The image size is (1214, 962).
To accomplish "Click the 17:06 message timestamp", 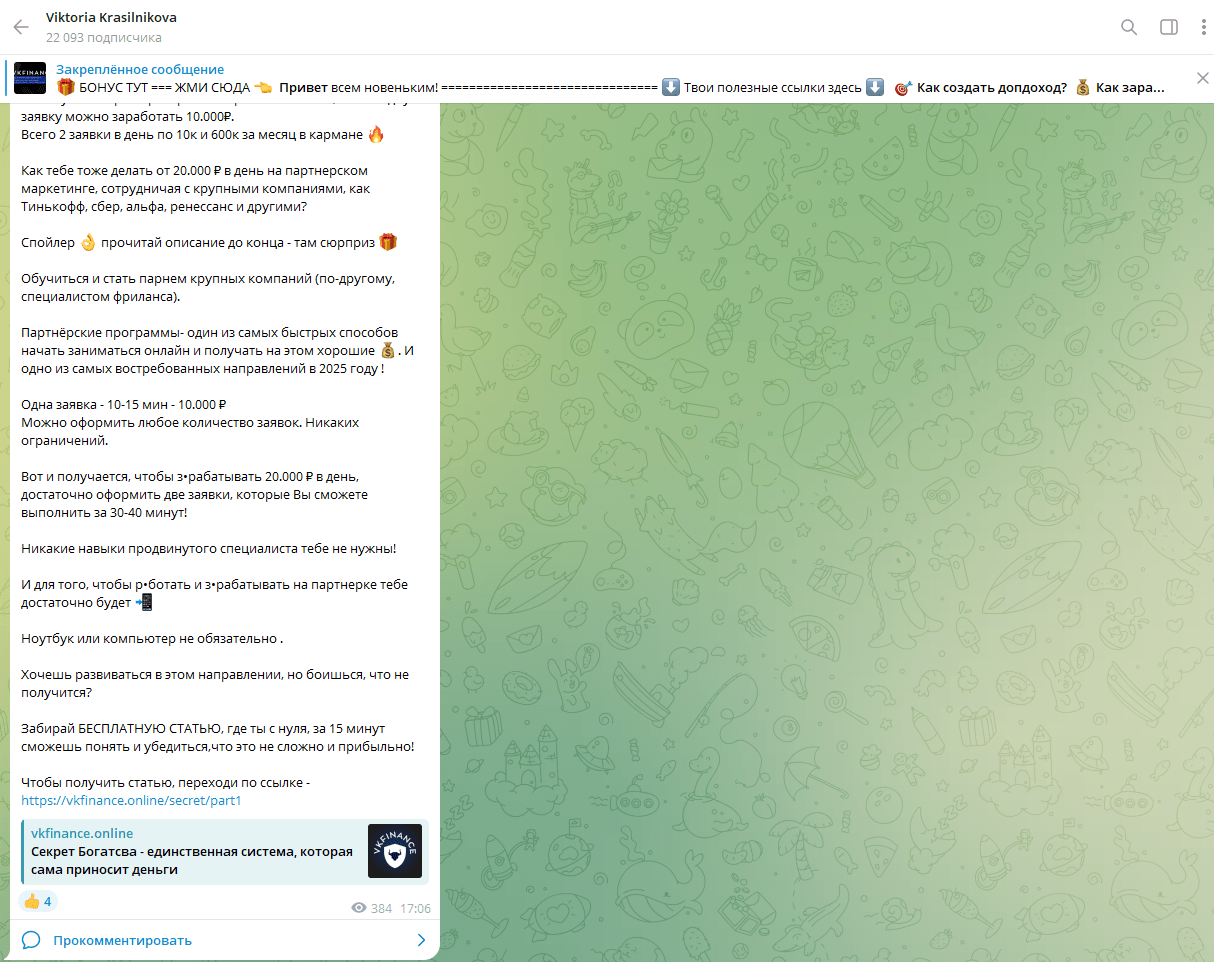I will pos(415,908).
